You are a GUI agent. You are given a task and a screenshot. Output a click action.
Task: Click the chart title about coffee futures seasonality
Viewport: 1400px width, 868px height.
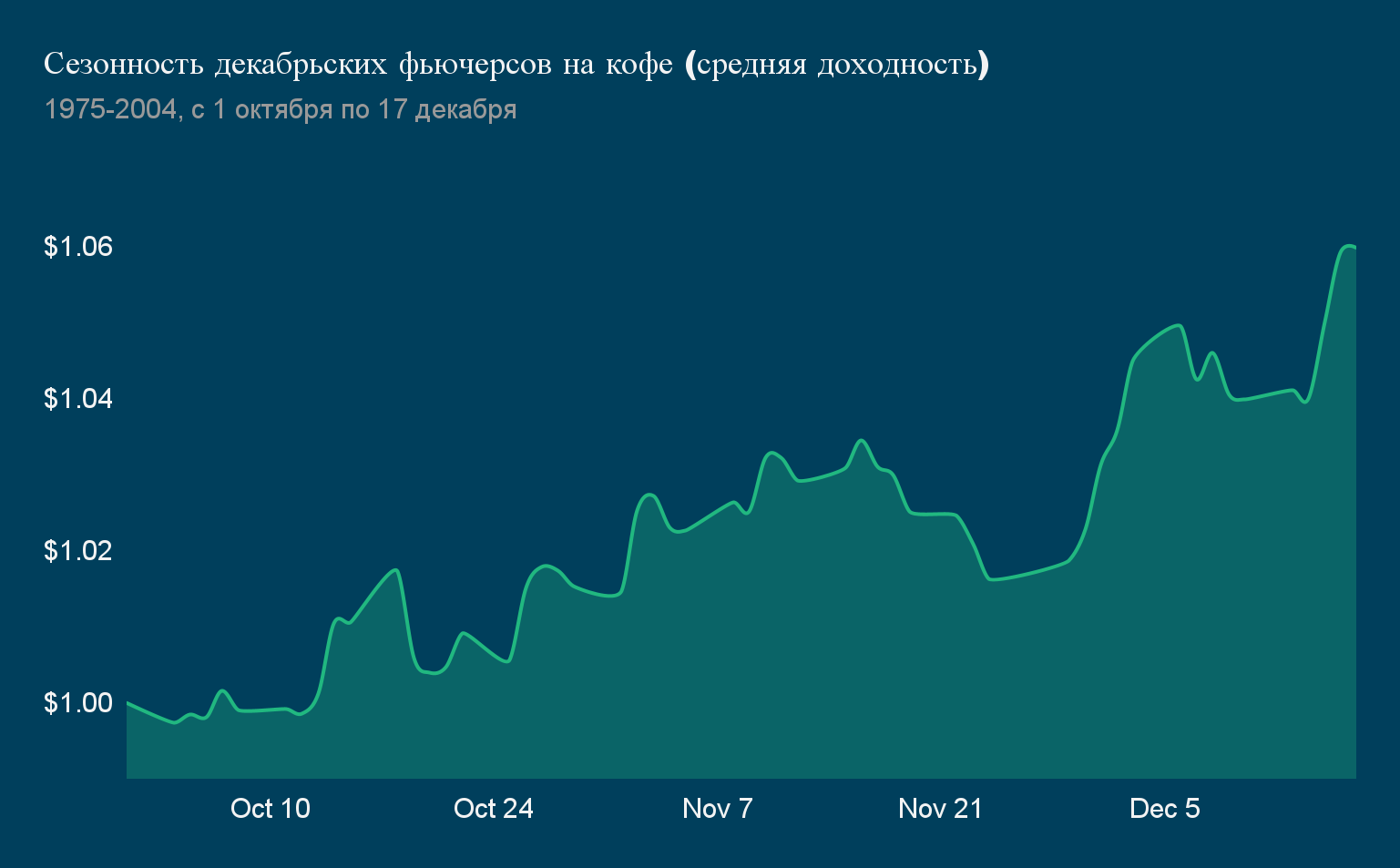516,64
